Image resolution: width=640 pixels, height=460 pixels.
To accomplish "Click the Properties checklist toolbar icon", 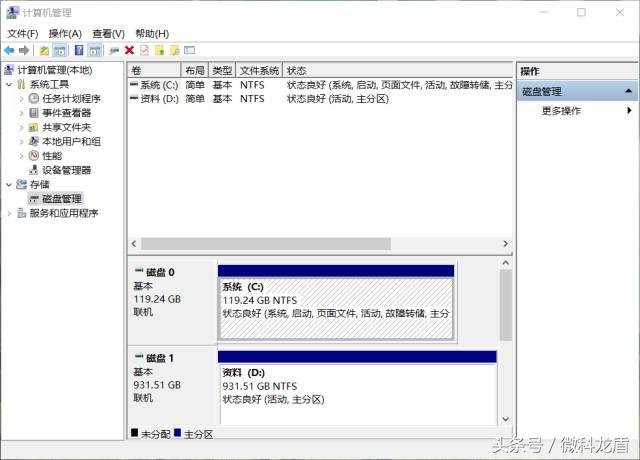I will [x=144, y=50].
